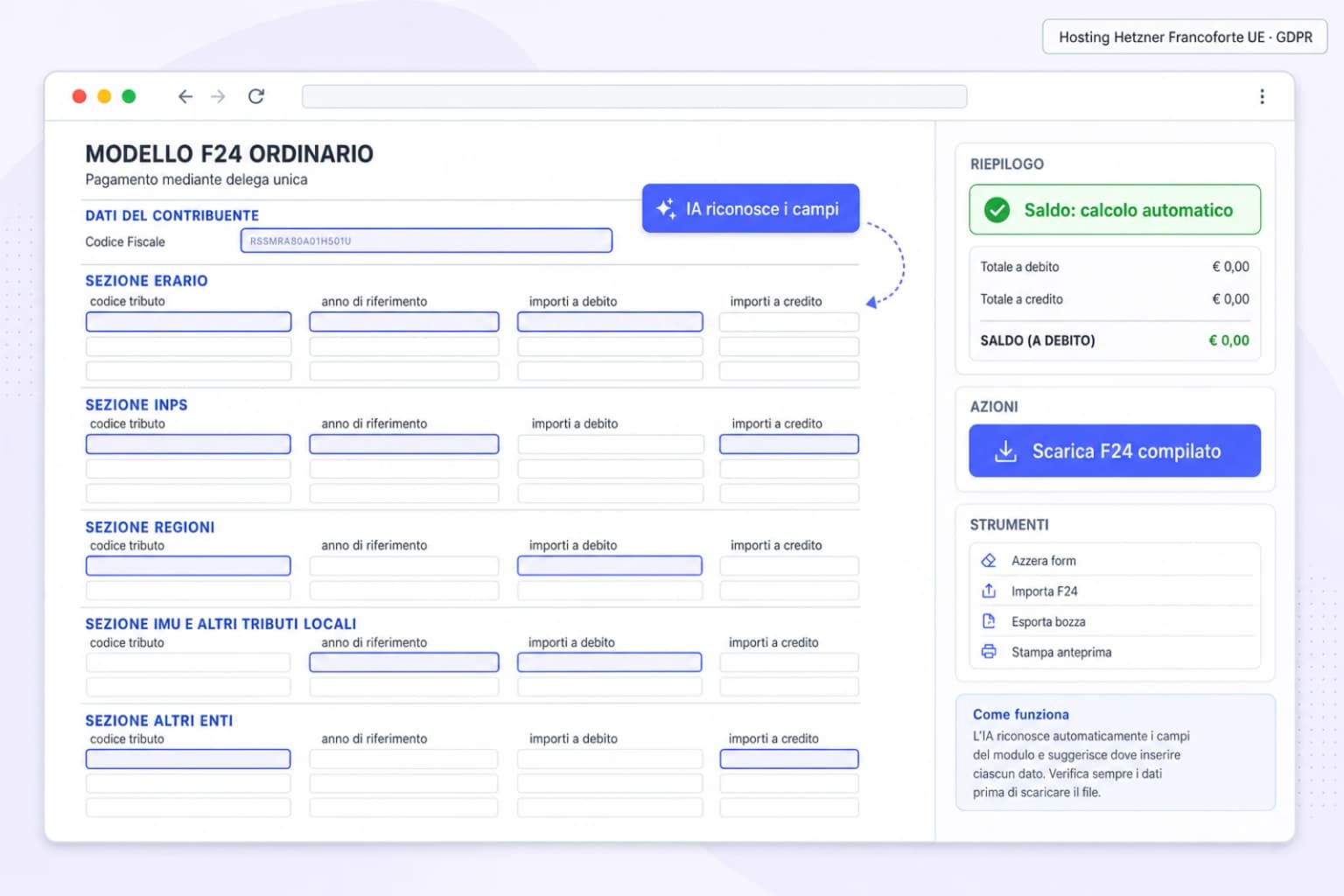This screenshot has width=1344, height=896.
Task: Click first anno di riferimento field in Sezione Erario
Action: tap(404, 322)
